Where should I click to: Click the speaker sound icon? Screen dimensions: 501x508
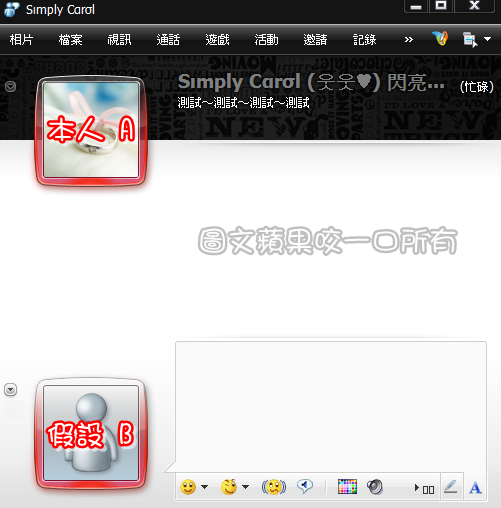coord(375,487)
